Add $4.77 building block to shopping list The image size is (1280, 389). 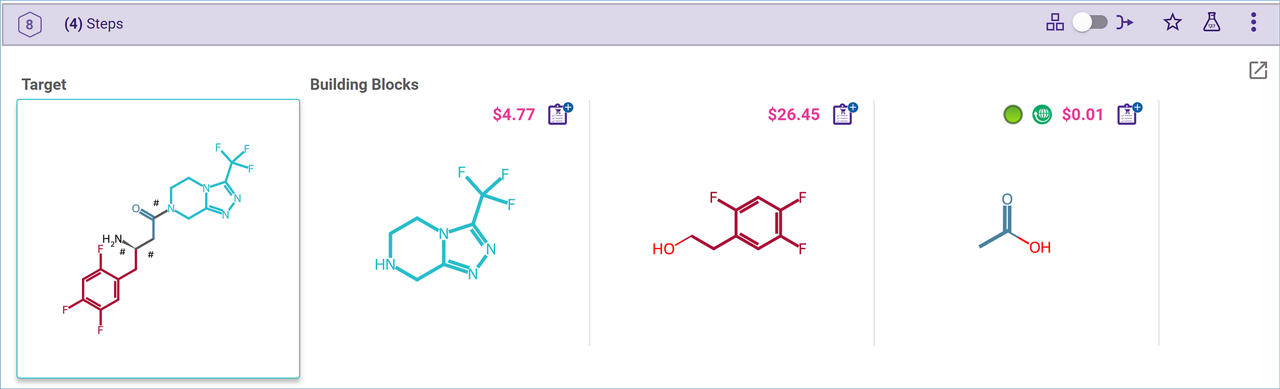coord(560,113)
